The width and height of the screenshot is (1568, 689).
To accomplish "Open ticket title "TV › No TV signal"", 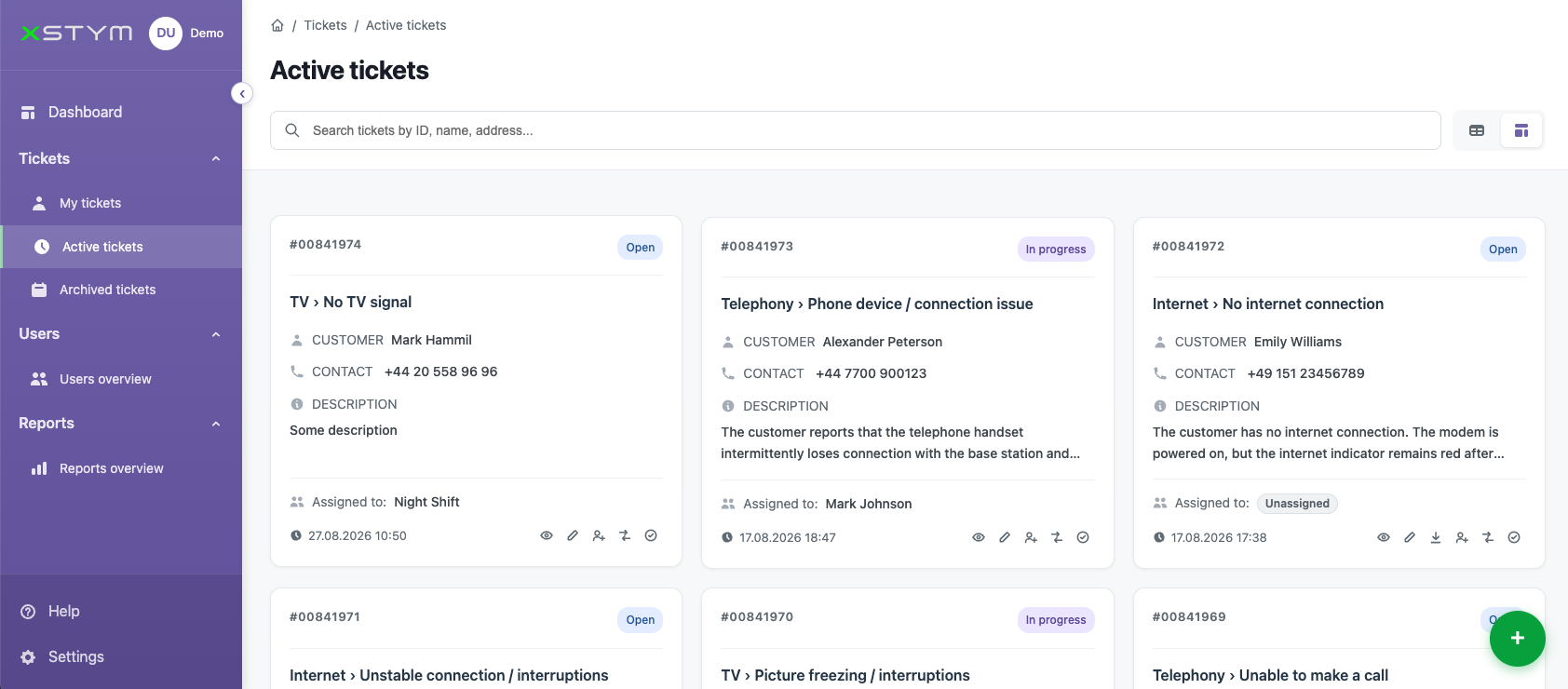I will (350, 302).
